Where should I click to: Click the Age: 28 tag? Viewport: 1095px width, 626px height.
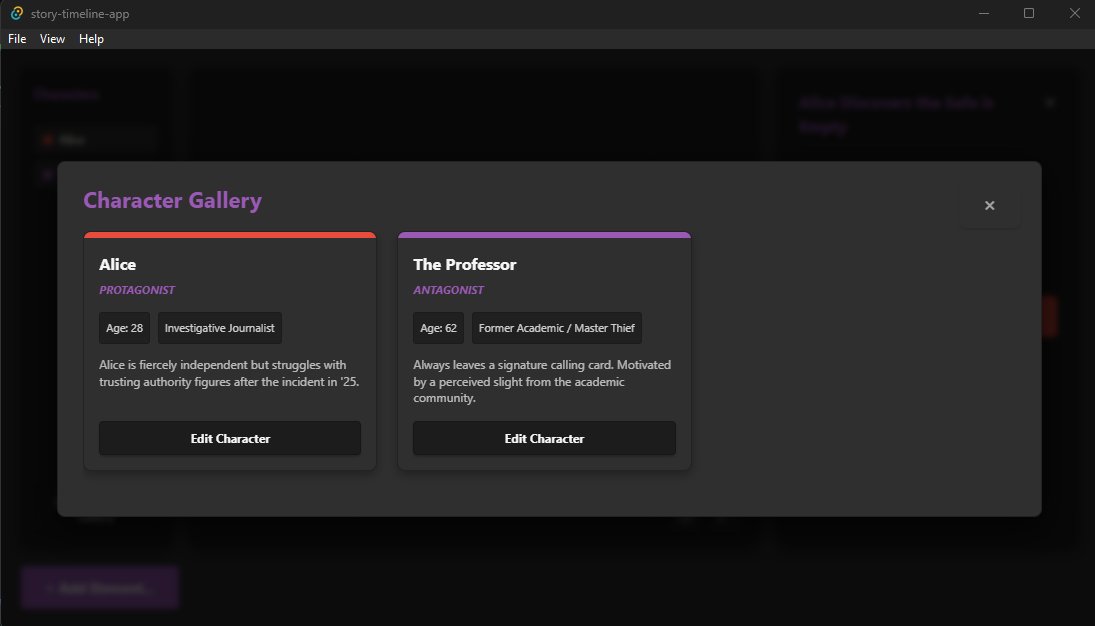pos(124,328)
